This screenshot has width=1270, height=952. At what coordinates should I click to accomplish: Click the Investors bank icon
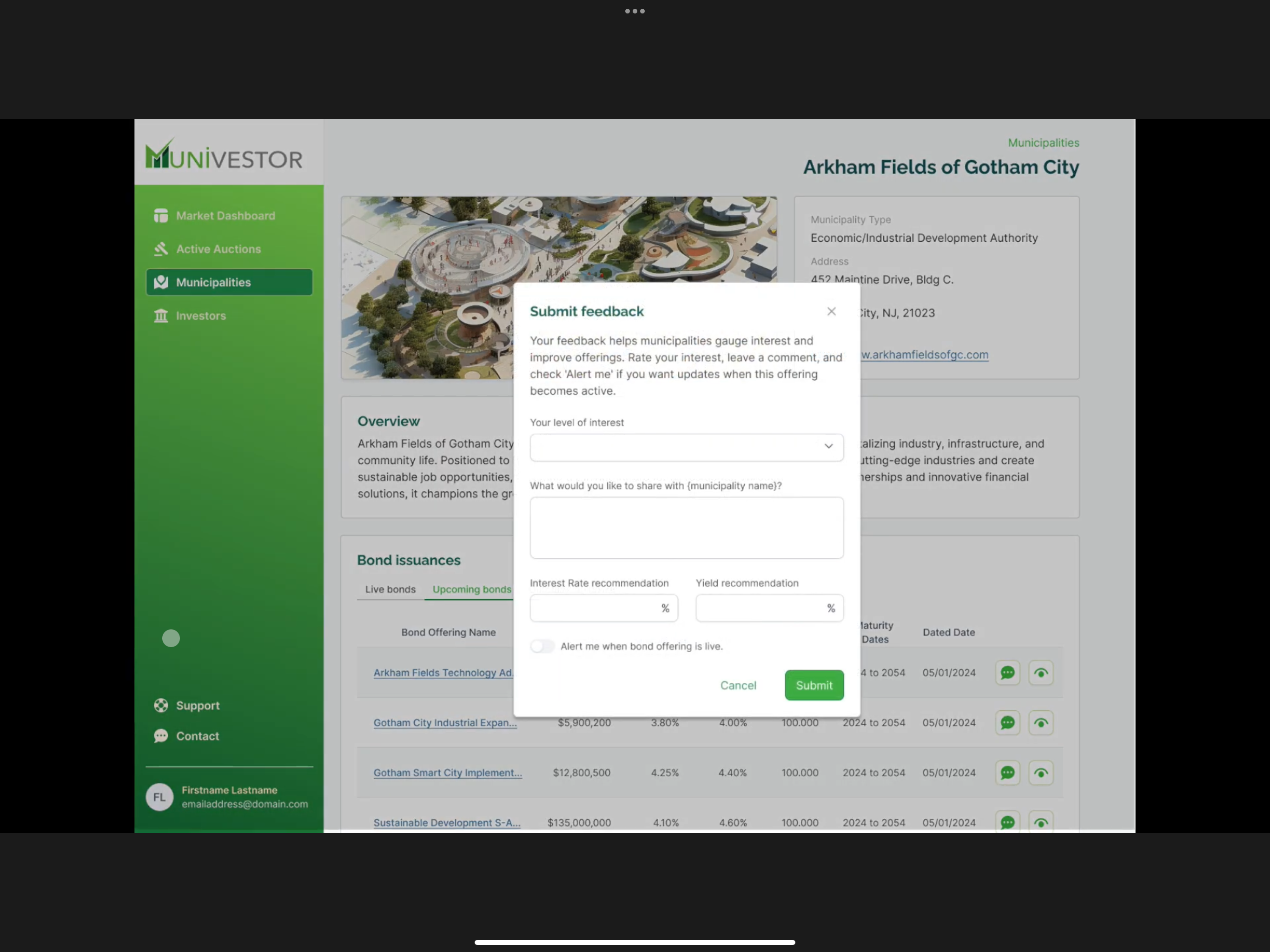(161, 316)
